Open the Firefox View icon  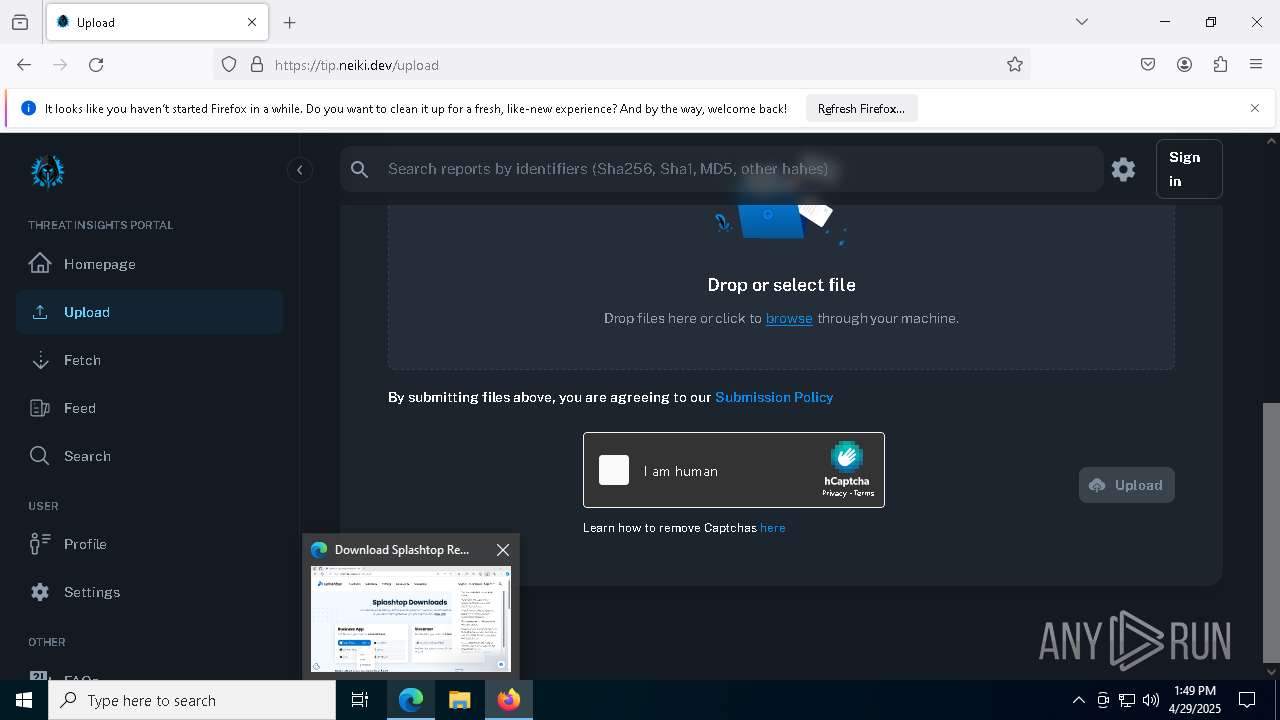tap(20, 22)
